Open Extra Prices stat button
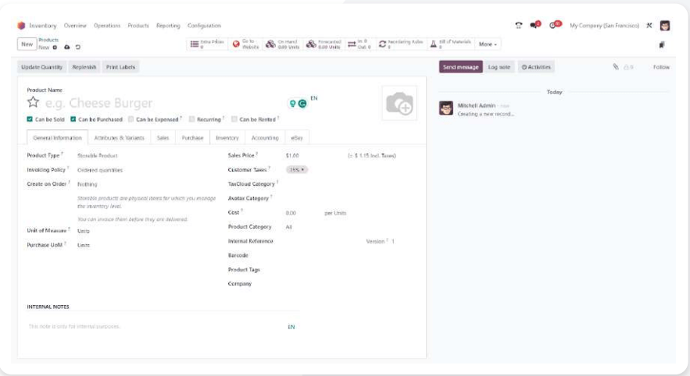690x376 pixels. click(x=207, y=44)
